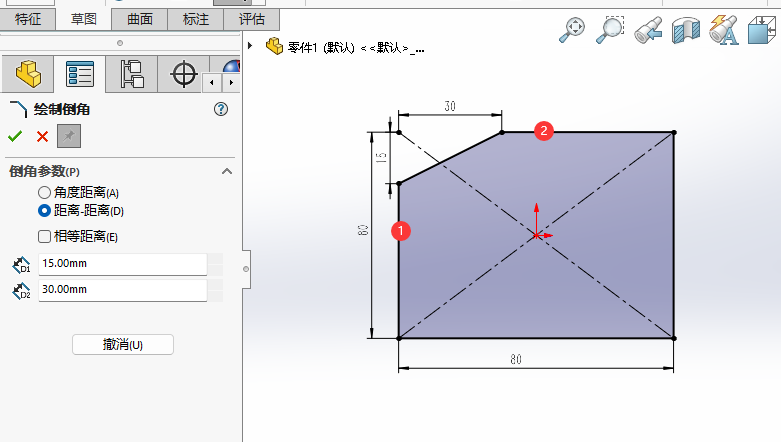
Task: Click the Zoom to Area icon
Action: (x=610, y=29)
